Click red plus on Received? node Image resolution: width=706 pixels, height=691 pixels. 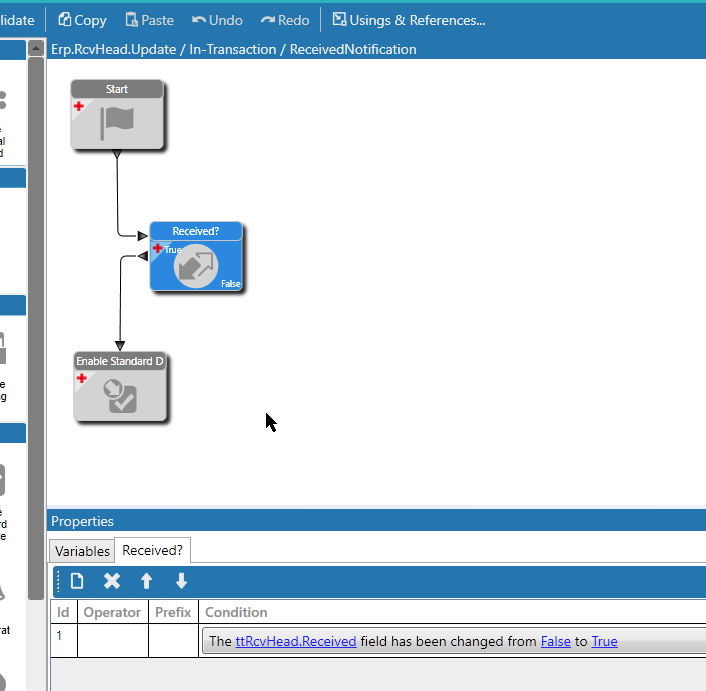[x=157, y=248]
